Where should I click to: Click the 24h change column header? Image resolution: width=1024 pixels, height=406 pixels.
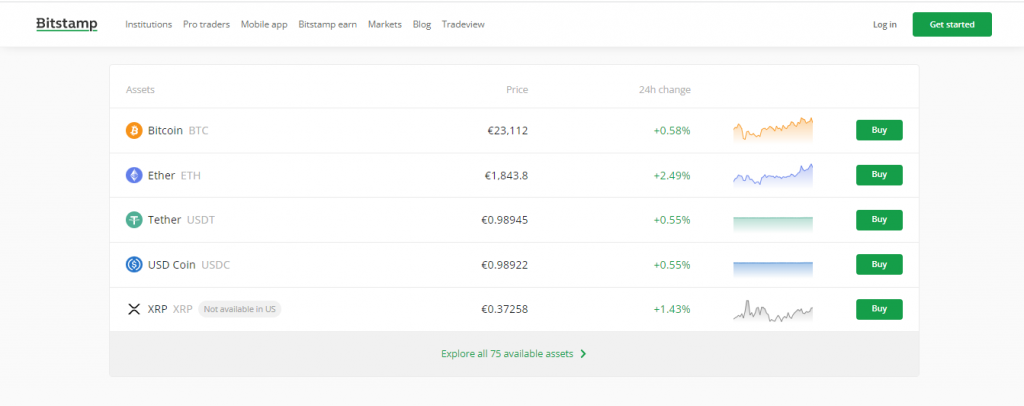pyautogui.click(x=665, y=90)
